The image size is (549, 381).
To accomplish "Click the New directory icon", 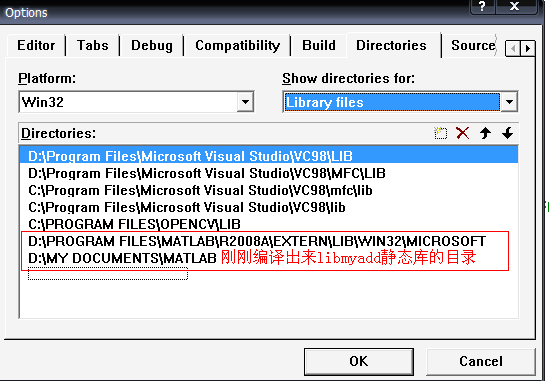I will click(440, 133).
